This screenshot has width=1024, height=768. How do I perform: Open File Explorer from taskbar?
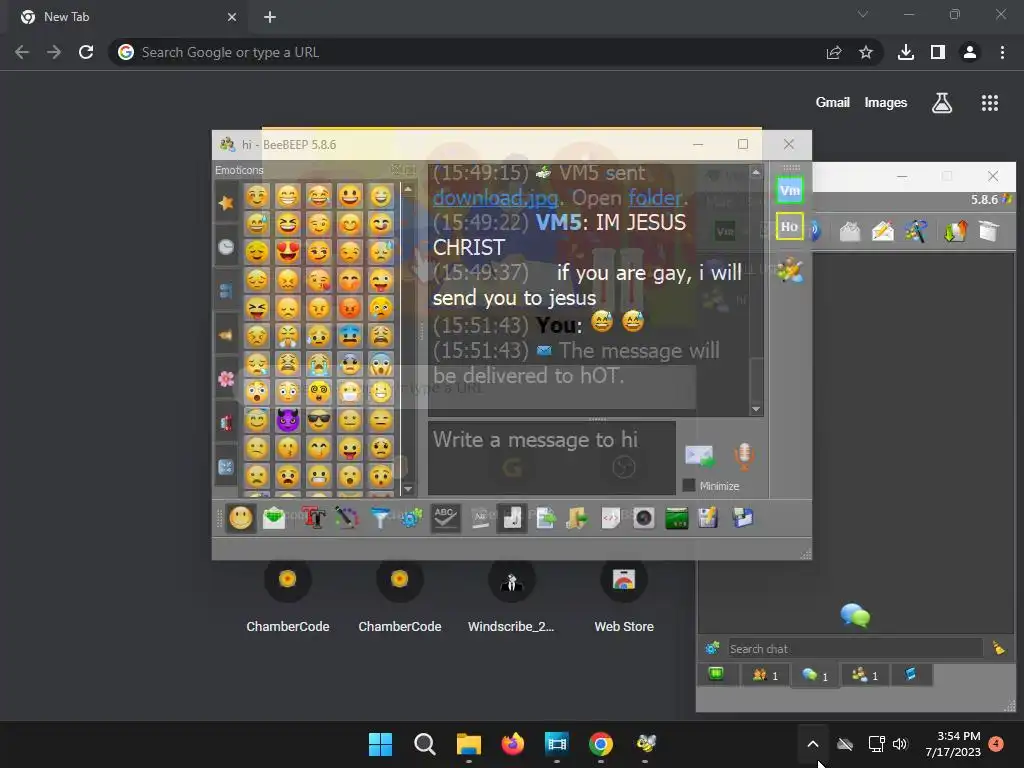[468, 744]
